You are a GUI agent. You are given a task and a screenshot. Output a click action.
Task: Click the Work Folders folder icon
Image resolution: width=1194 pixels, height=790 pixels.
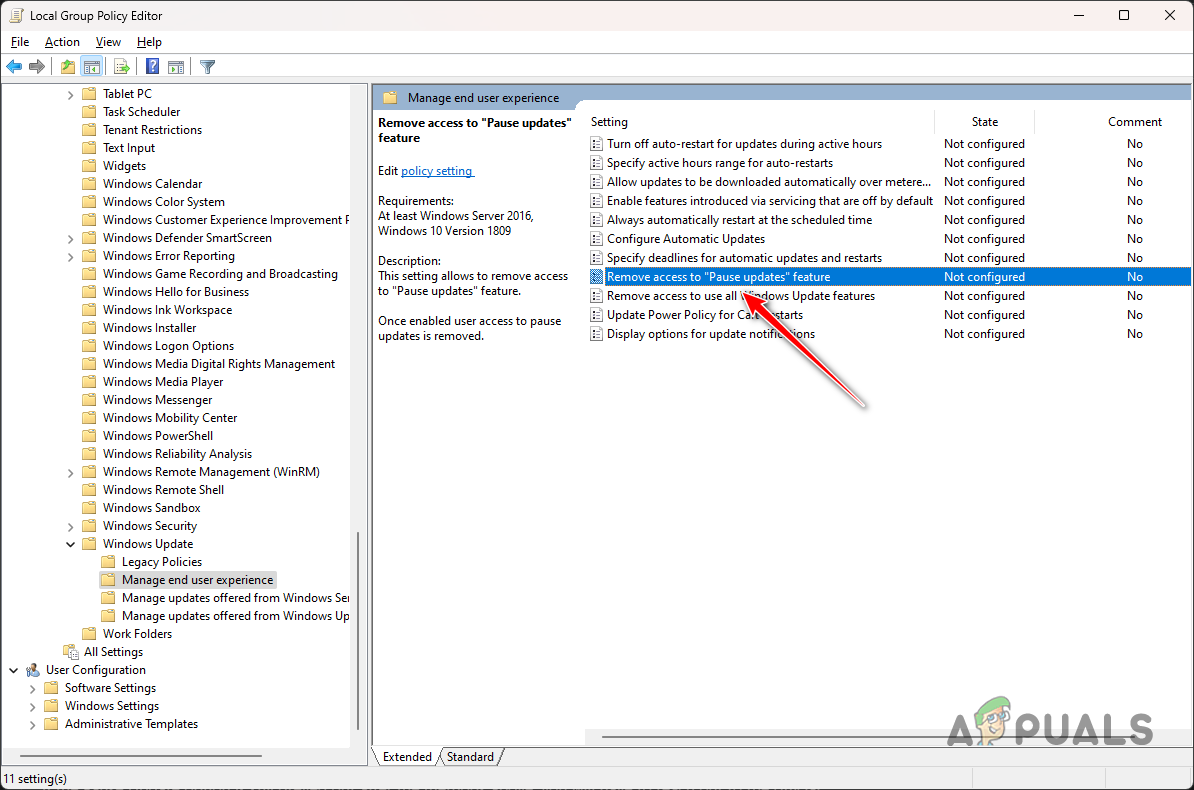click(89, 634)
